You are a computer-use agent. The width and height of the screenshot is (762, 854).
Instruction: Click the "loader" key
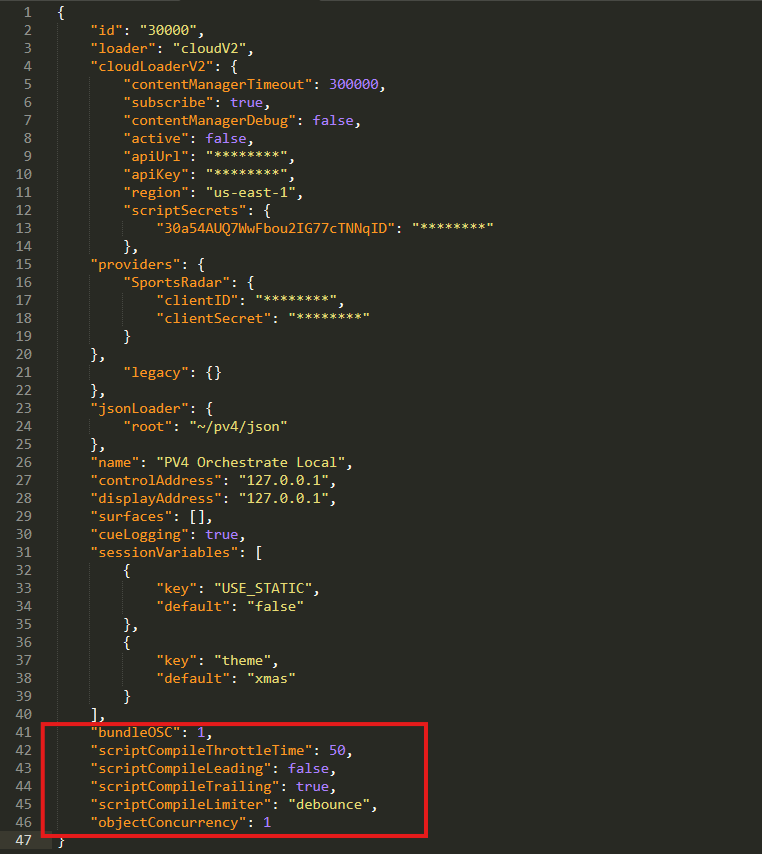click(123, 48)
